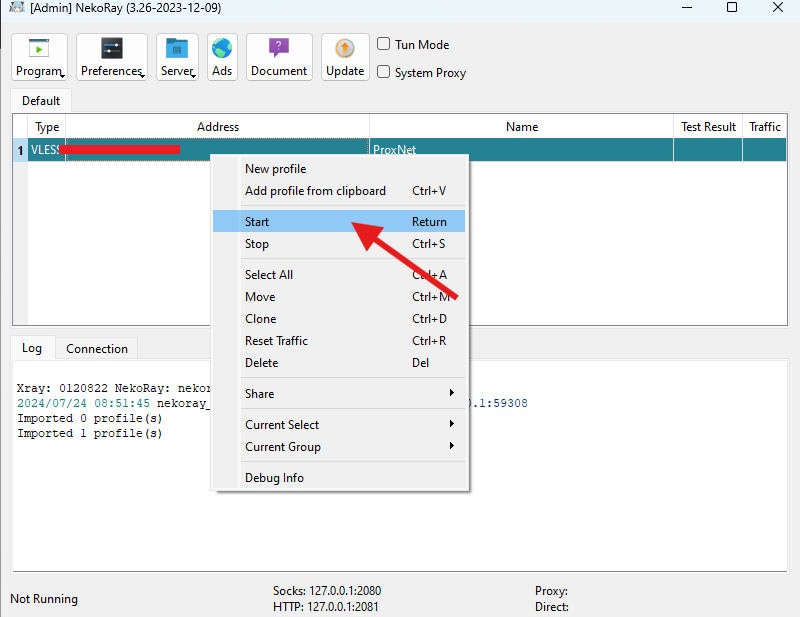
Task: Click the VLESS type cell
Action: coord(46,150)
